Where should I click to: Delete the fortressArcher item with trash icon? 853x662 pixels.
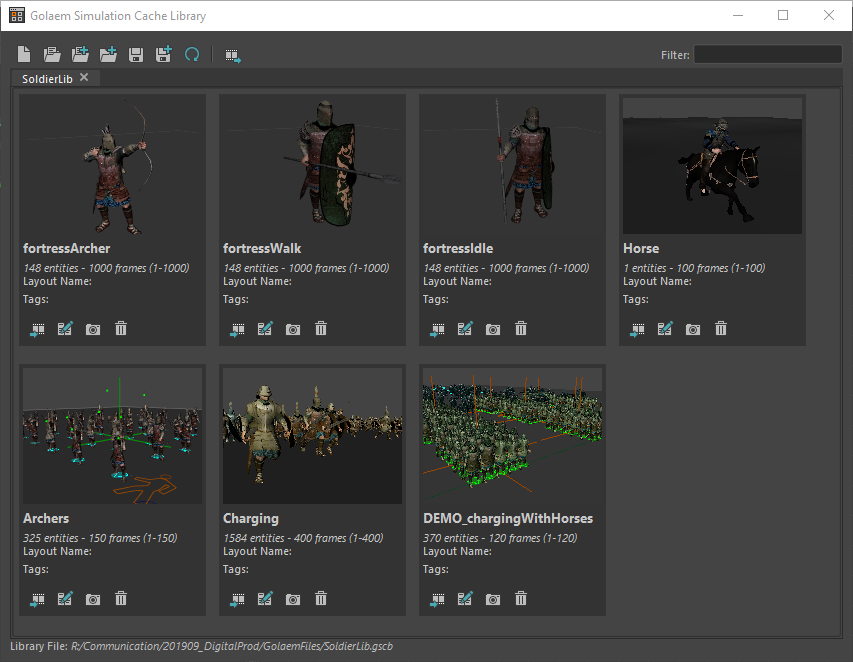(x=121, y=328)
